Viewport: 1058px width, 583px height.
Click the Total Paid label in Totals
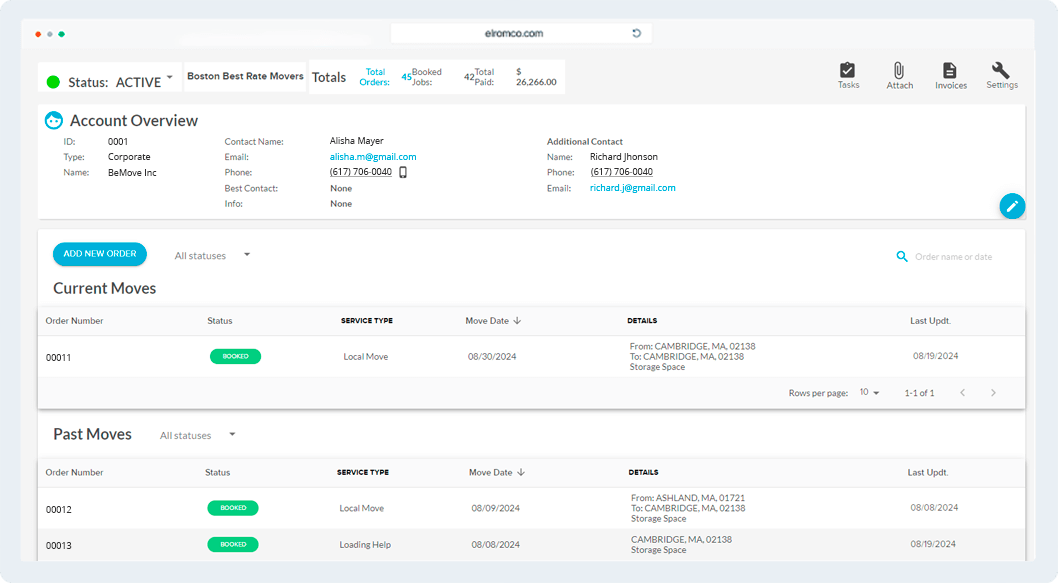(x=484, y=77)
